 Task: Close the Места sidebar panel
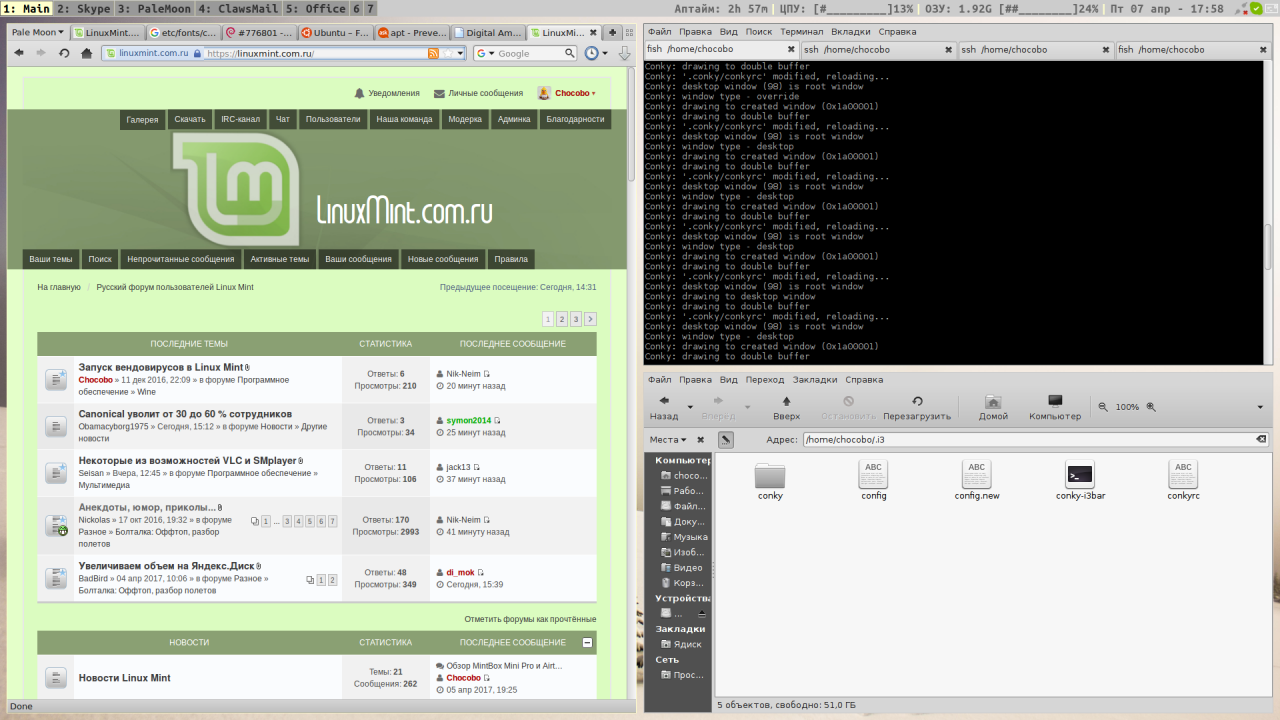click(700, 439)
